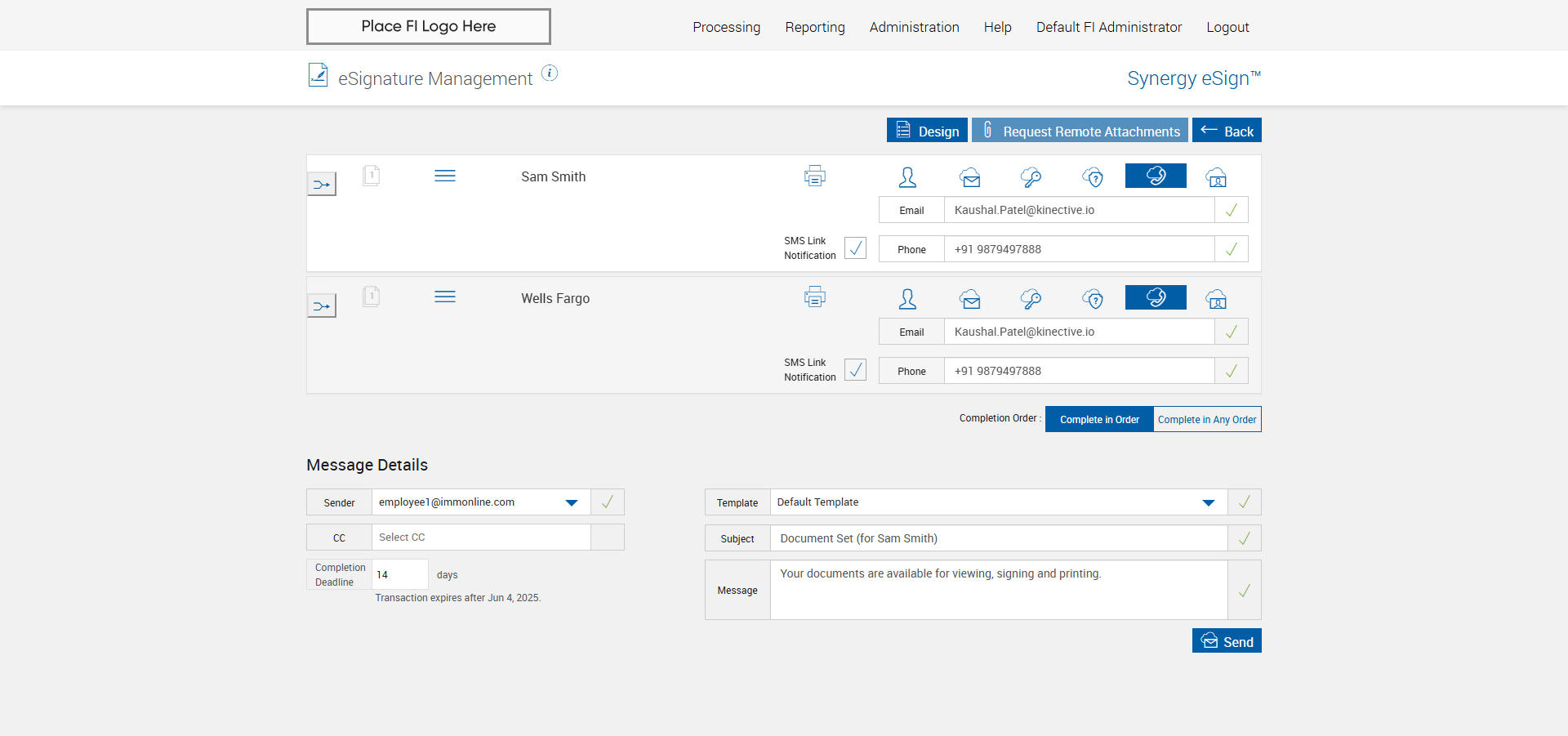Click the printer icon in Sam Smith's row
1568x736 pixels.
[x=815, y=176]
